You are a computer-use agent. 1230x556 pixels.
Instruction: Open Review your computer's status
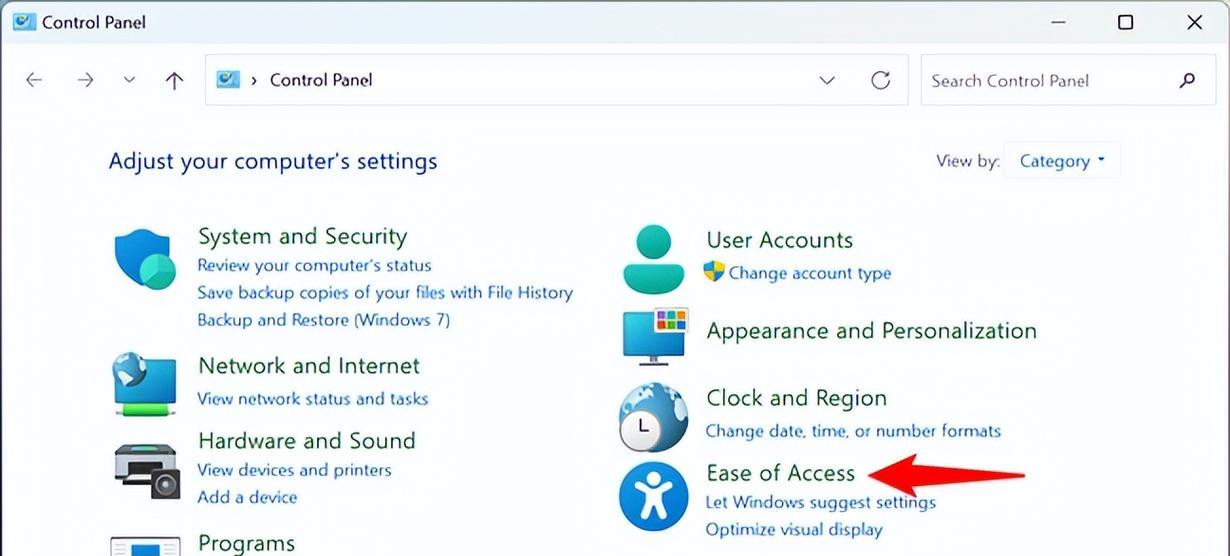(314, 265)
